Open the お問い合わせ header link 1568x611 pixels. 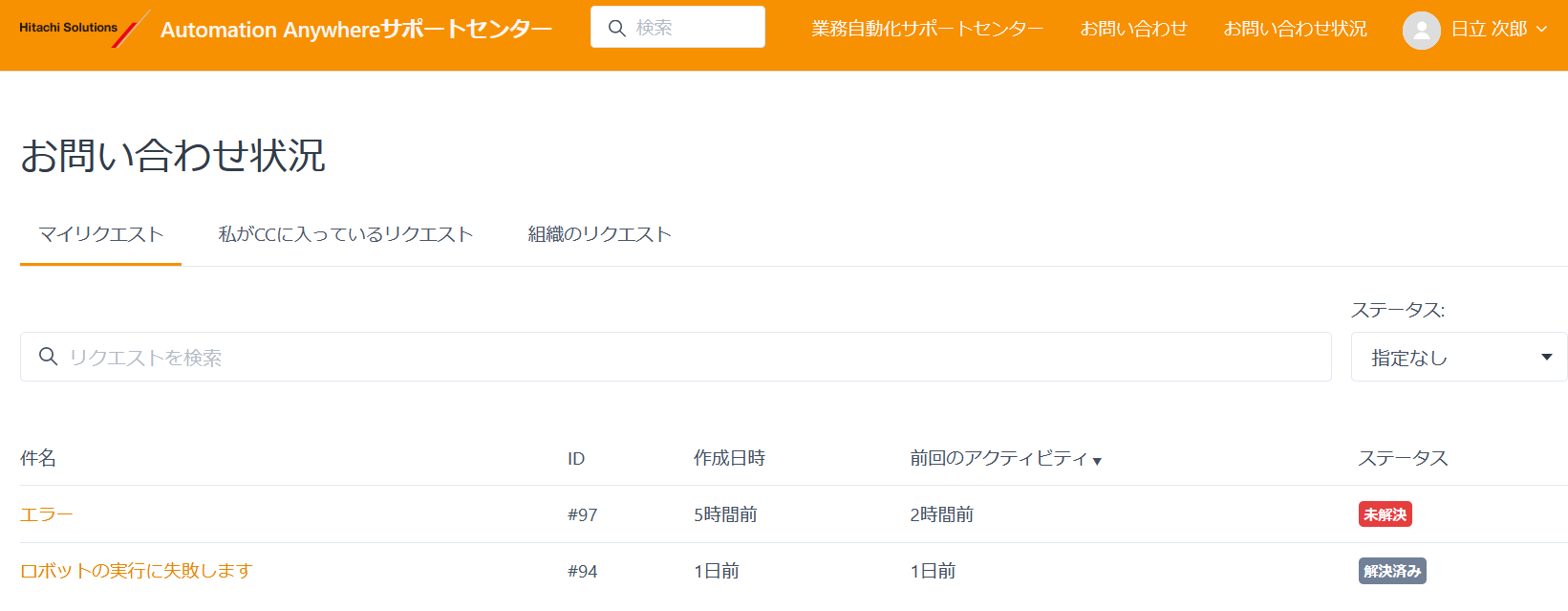tap(1133, 29)
